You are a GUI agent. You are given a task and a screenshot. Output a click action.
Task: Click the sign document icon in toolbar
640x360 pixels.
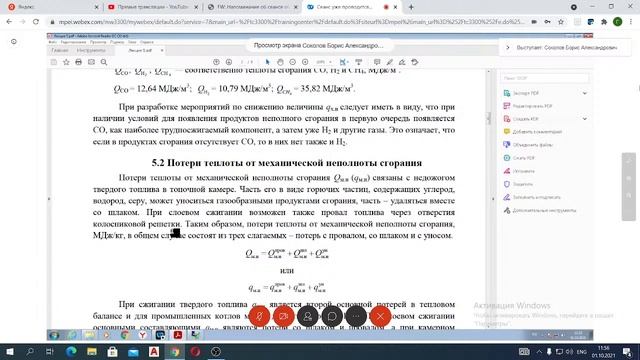pos(402,62)
